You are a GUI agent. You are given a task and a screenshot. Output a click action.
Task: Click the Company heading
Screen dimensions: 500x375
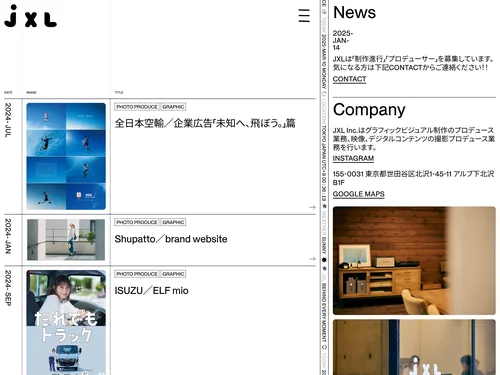point(369,110)
